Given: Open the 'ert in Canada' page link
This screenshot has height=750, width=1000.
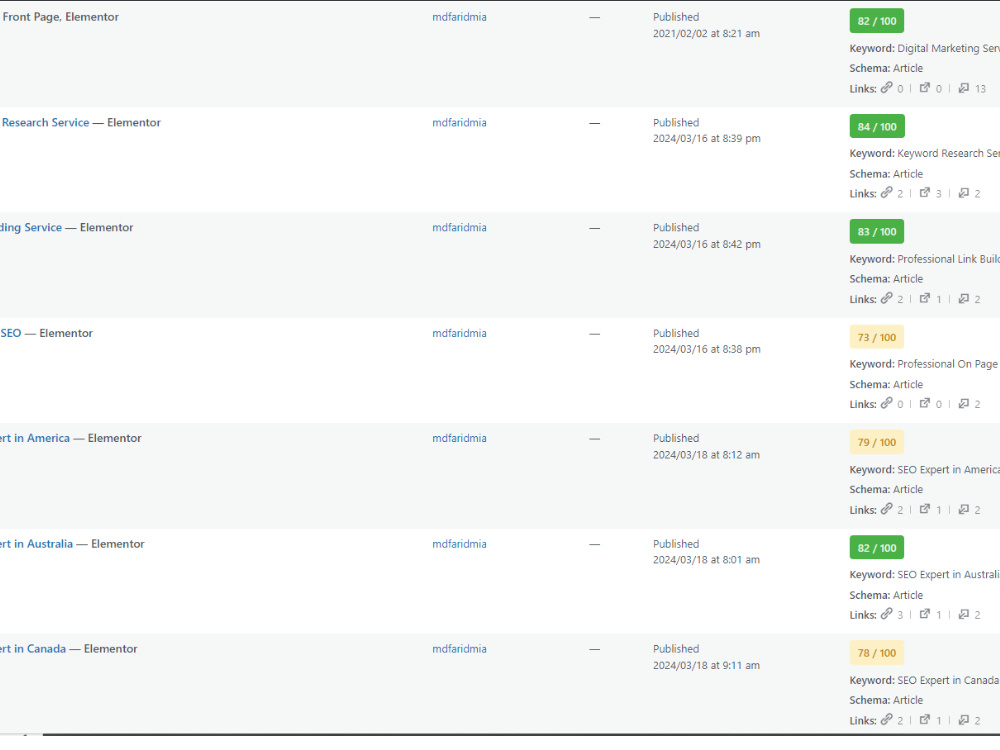Looking at the screenshot, I should pyautogui.click(x=33, y=649).
